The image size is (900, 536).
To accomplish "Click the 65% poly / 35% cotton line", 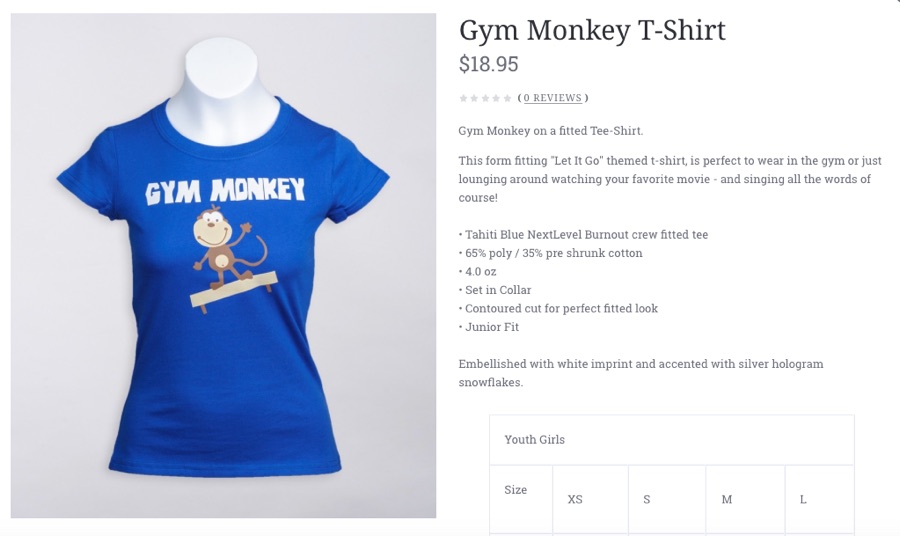I will point(550,253).
